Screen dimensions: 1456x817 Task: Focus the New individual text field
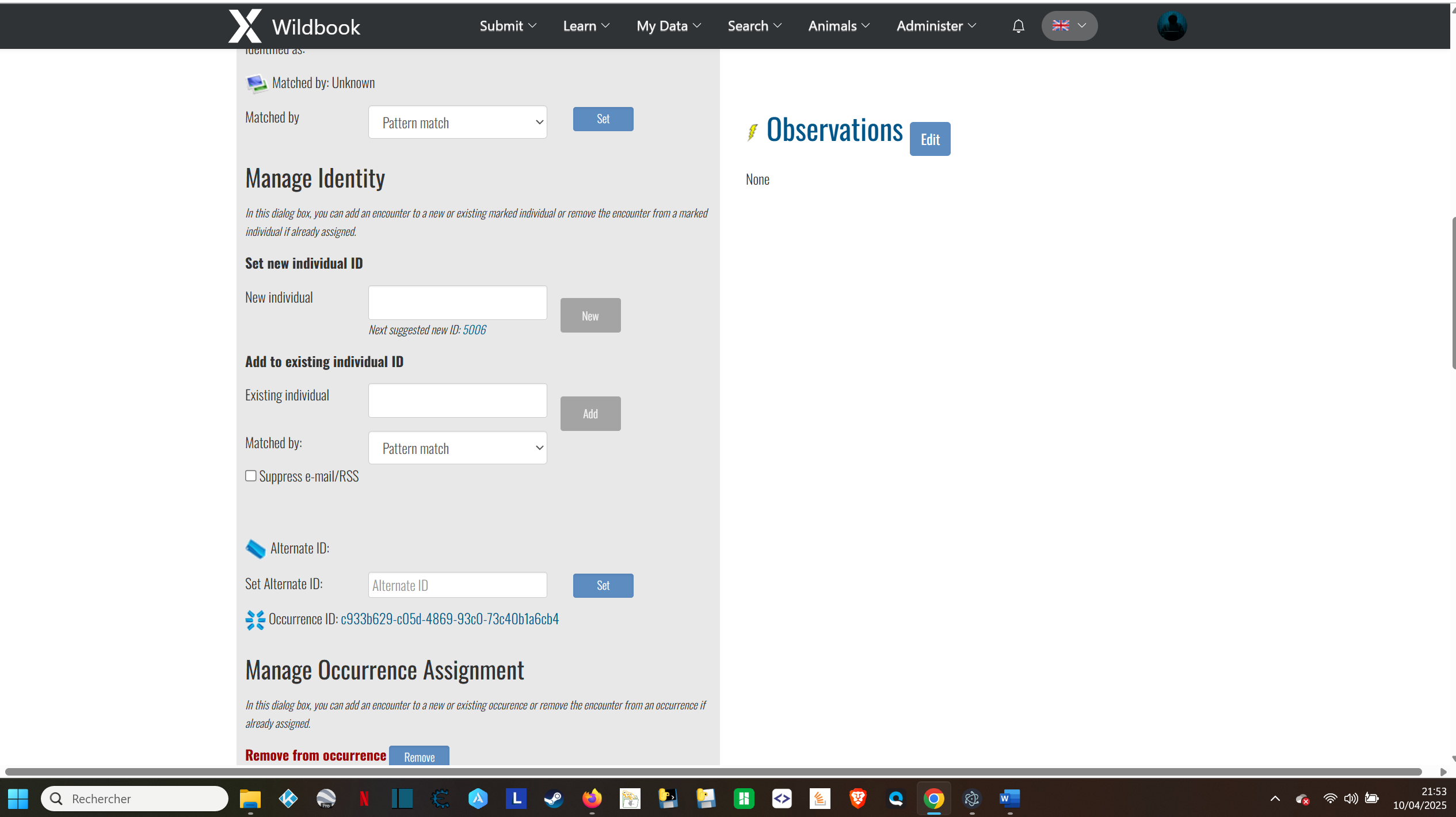[x=458, y=303]
